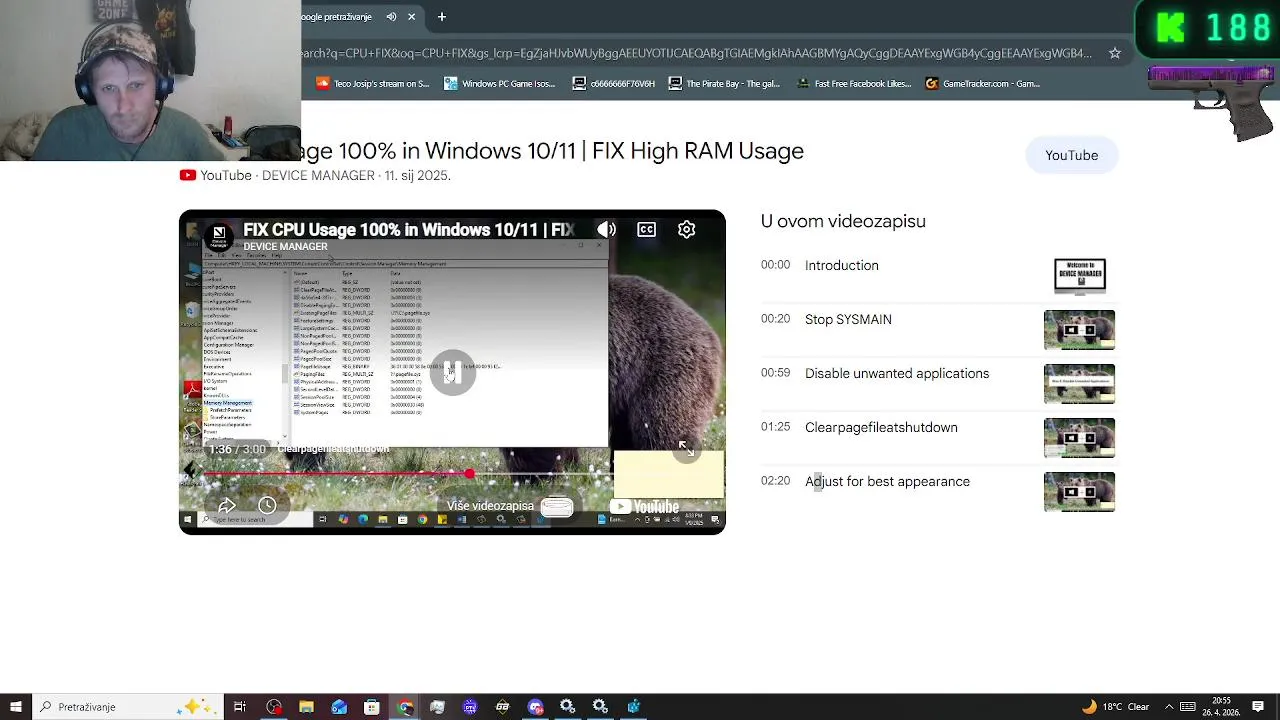Open Microsoft Store on taskbar
This screenshot has height=720, width=1280.
point(372,707)
